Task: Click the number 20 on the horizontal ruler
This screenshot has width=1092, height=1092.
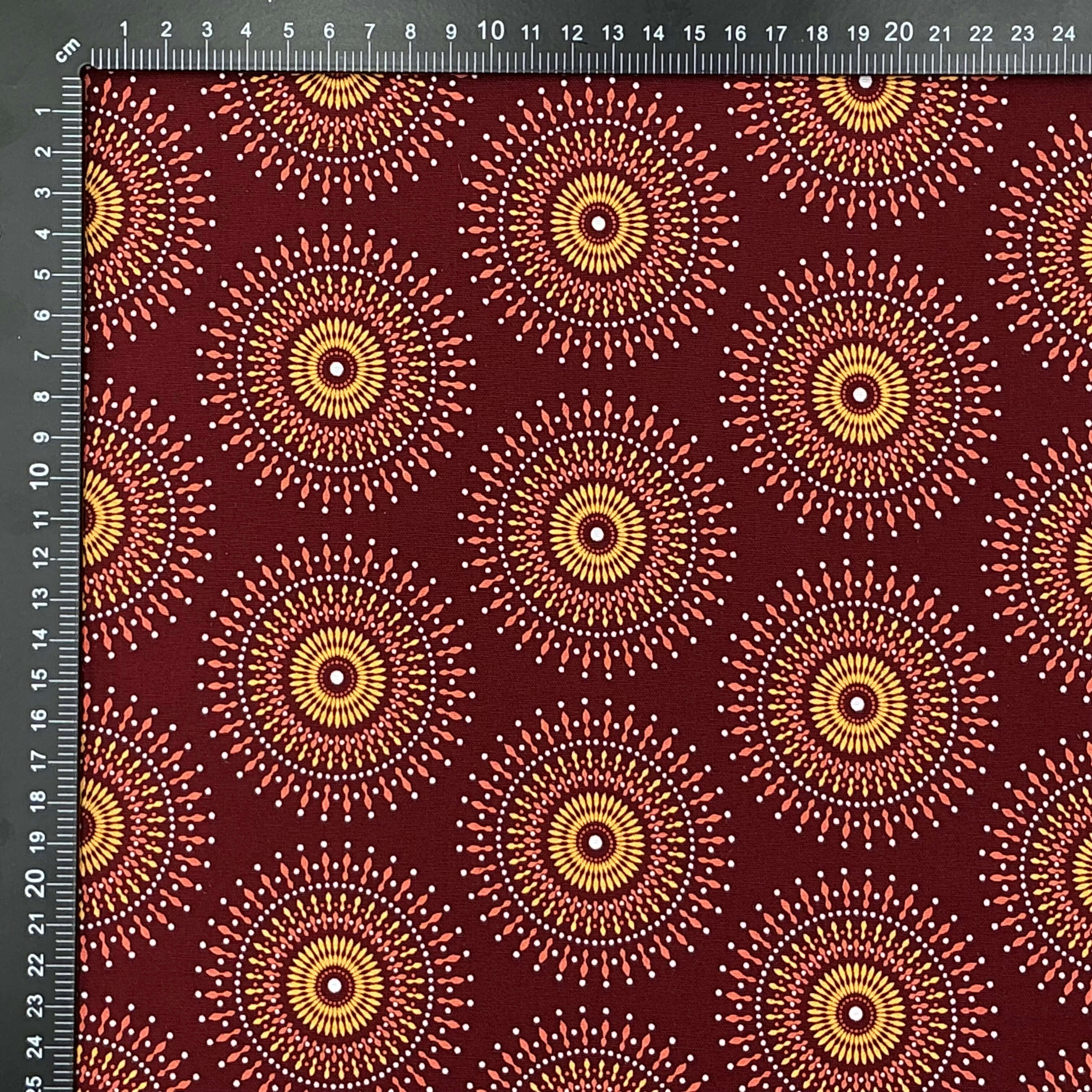Action: 899,32
